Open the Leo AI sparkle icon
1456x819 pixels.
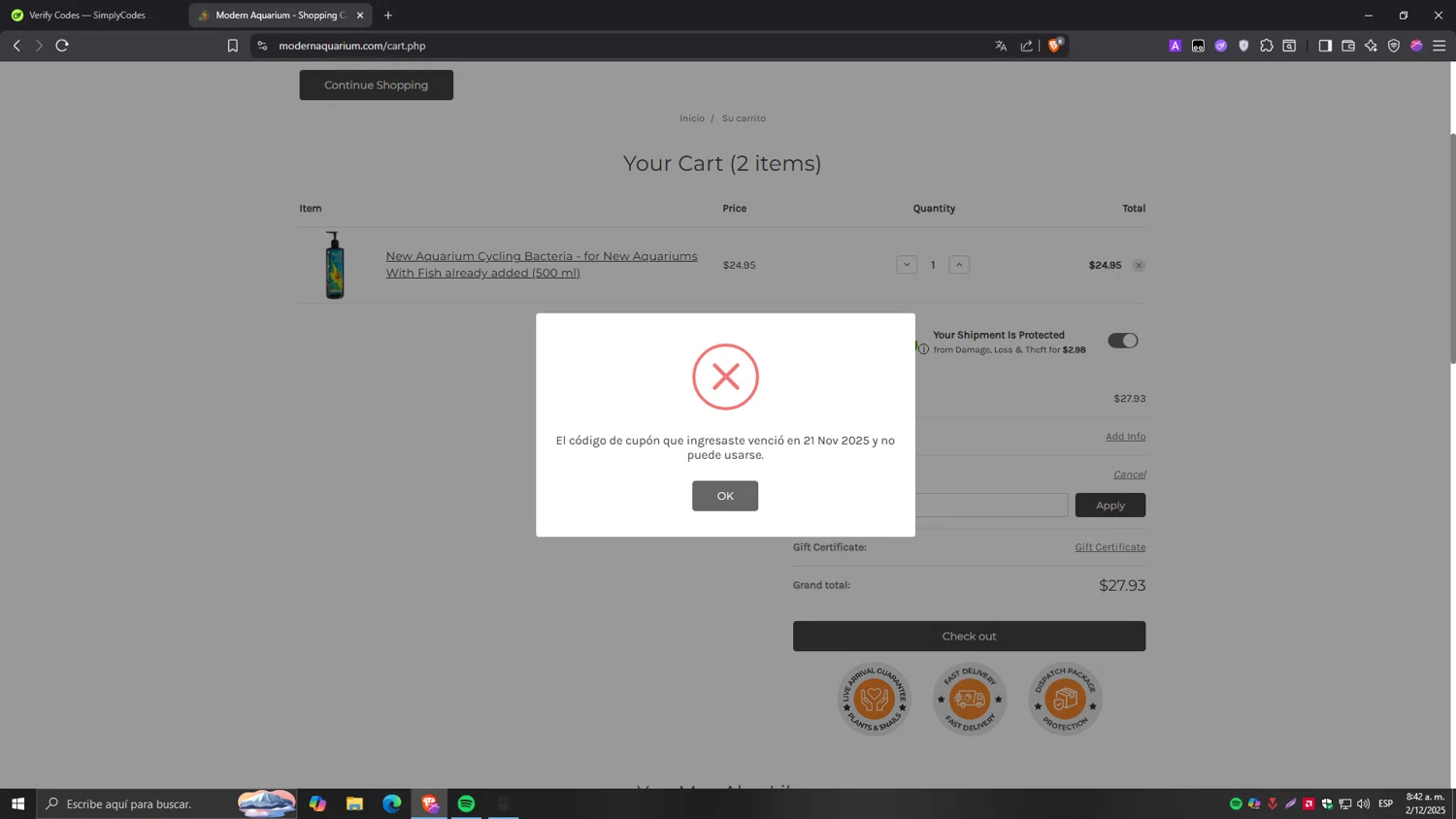click(1371, 46)
